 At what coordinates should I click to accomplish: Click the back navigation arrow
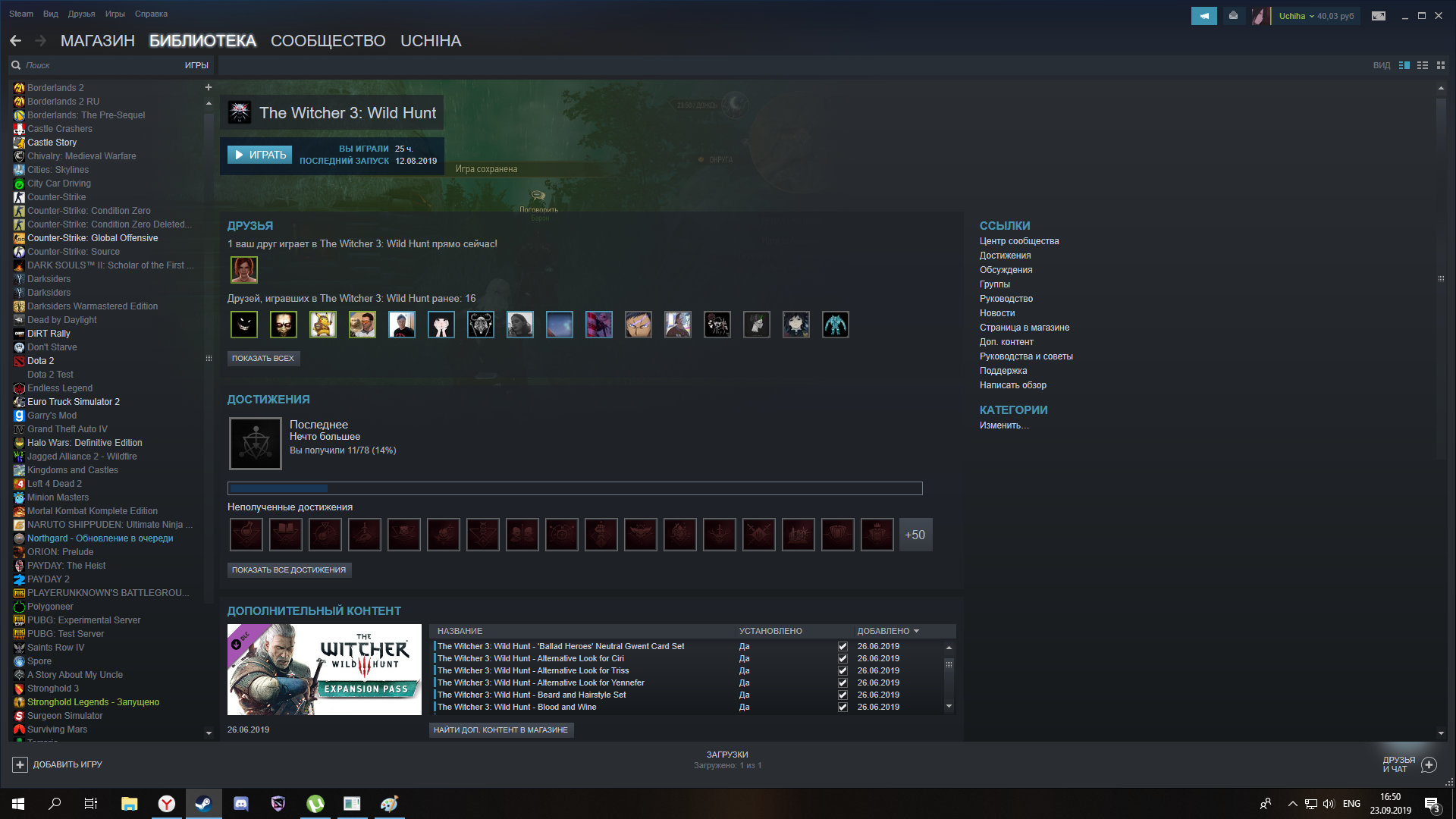coord(15,41)
